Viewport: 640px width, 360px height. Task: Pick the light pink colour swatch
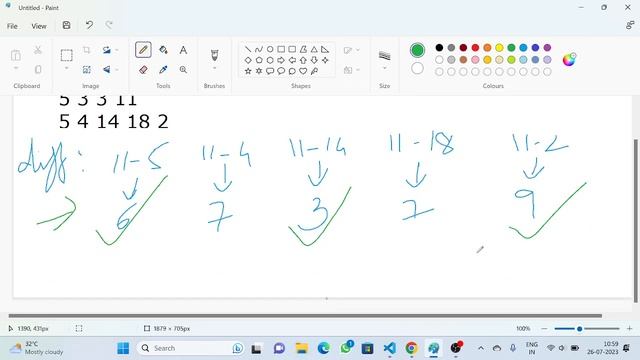pos(475,60)
